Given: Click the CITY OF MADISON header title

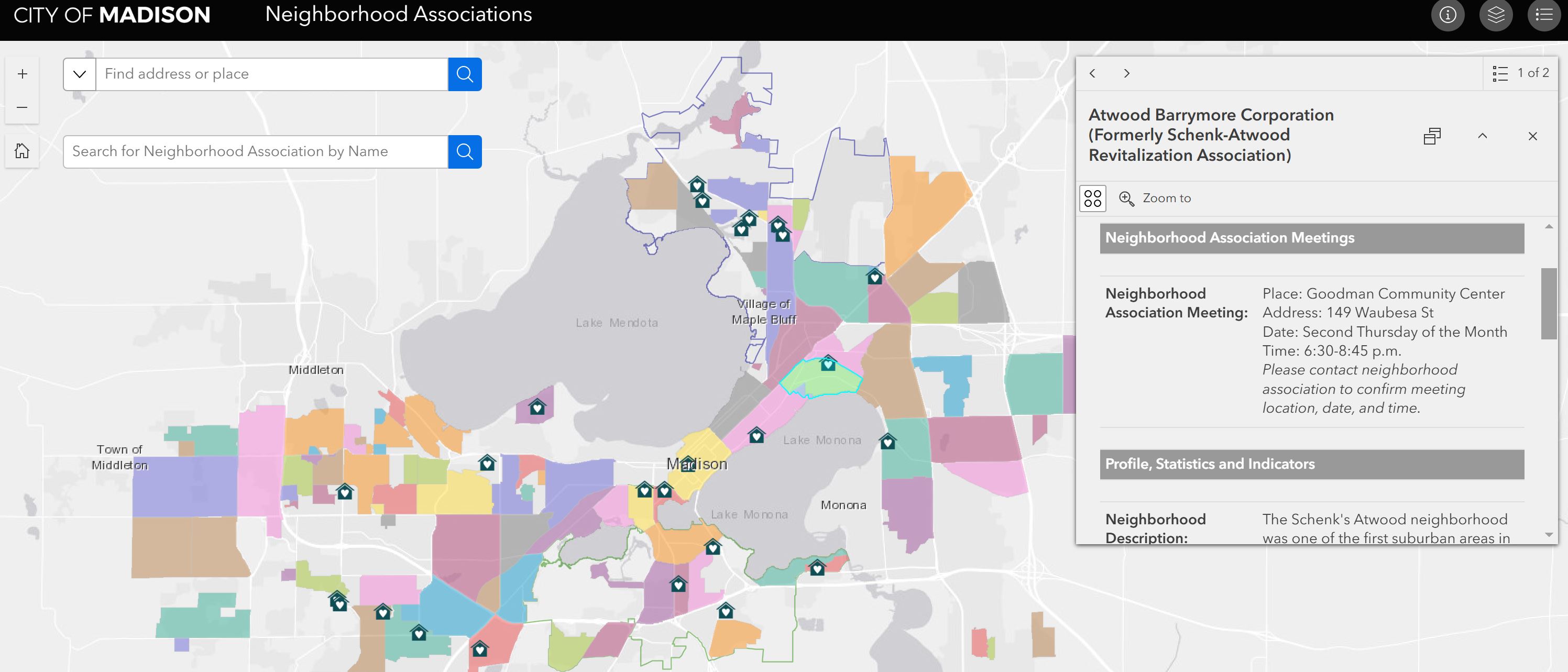Looking at the screenshot, I should (112, 15).
